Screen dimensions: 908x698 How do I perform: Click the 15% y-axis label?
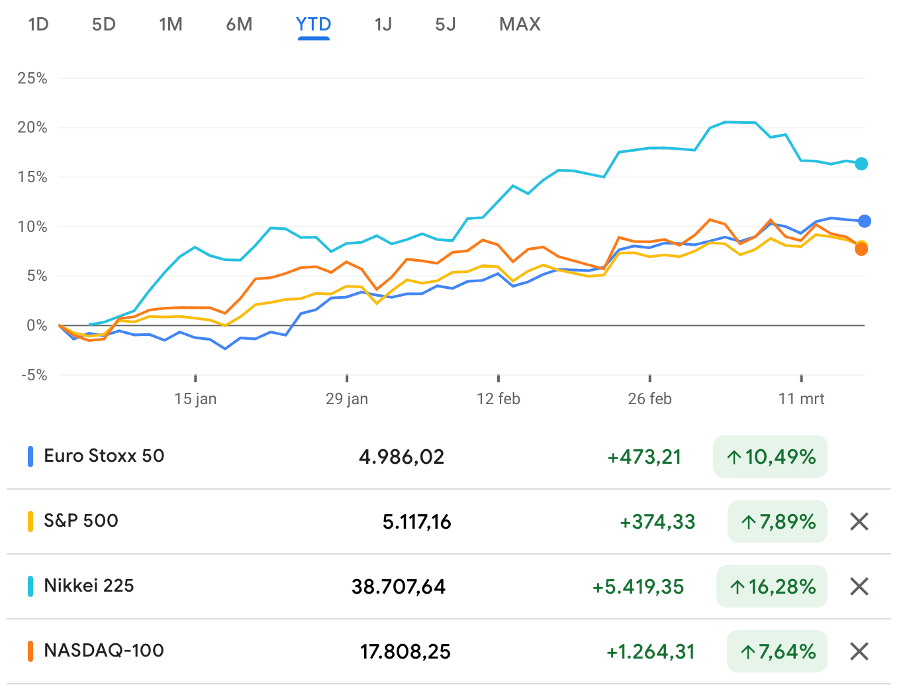32,177
